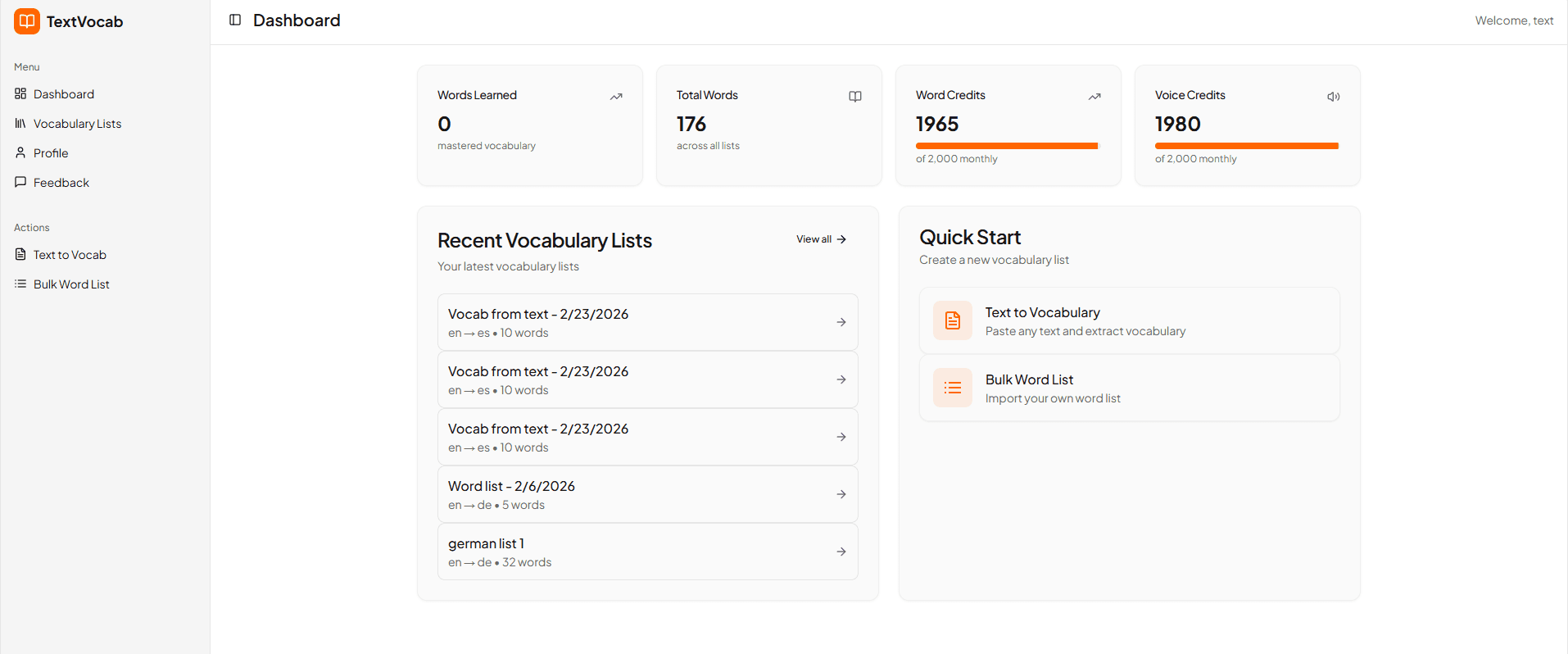The image size is (1568, 654).
Task: Click the TextVocab book logo icon
Action: click(x=27, y=21)
